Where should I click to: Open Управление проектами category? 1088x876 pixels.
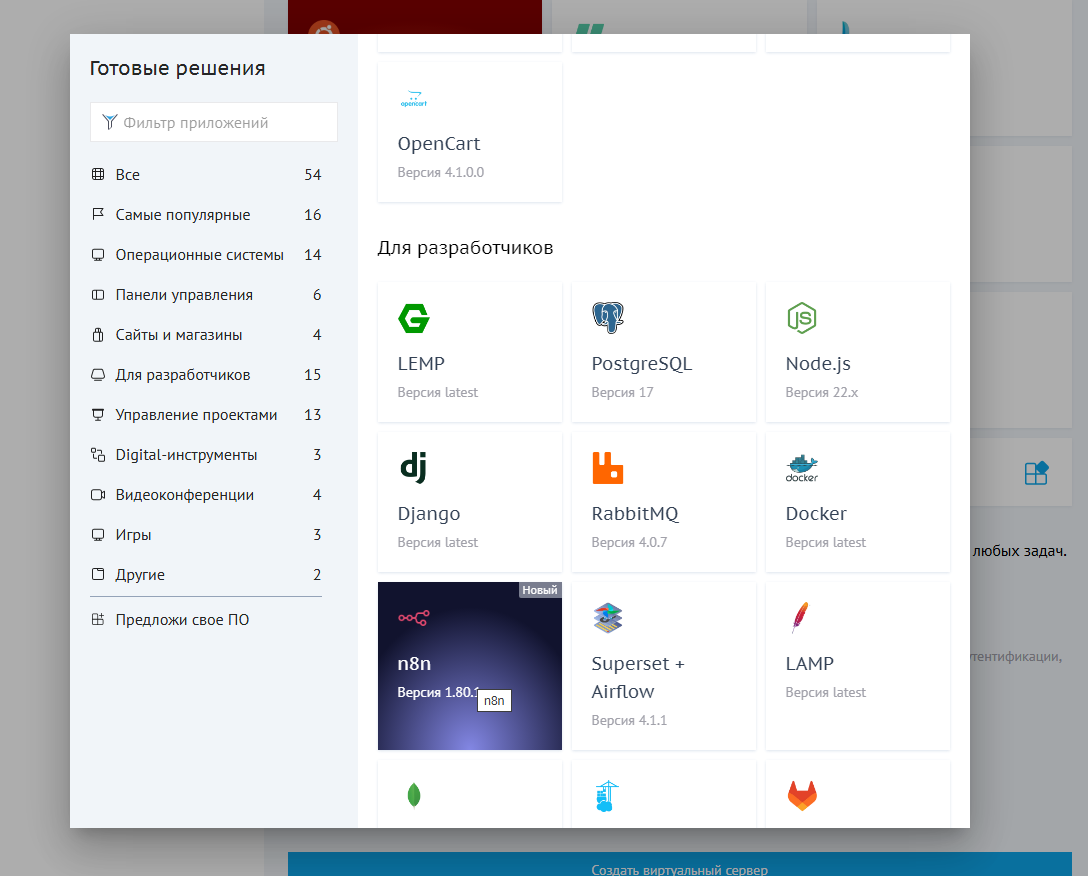[206, 415]
